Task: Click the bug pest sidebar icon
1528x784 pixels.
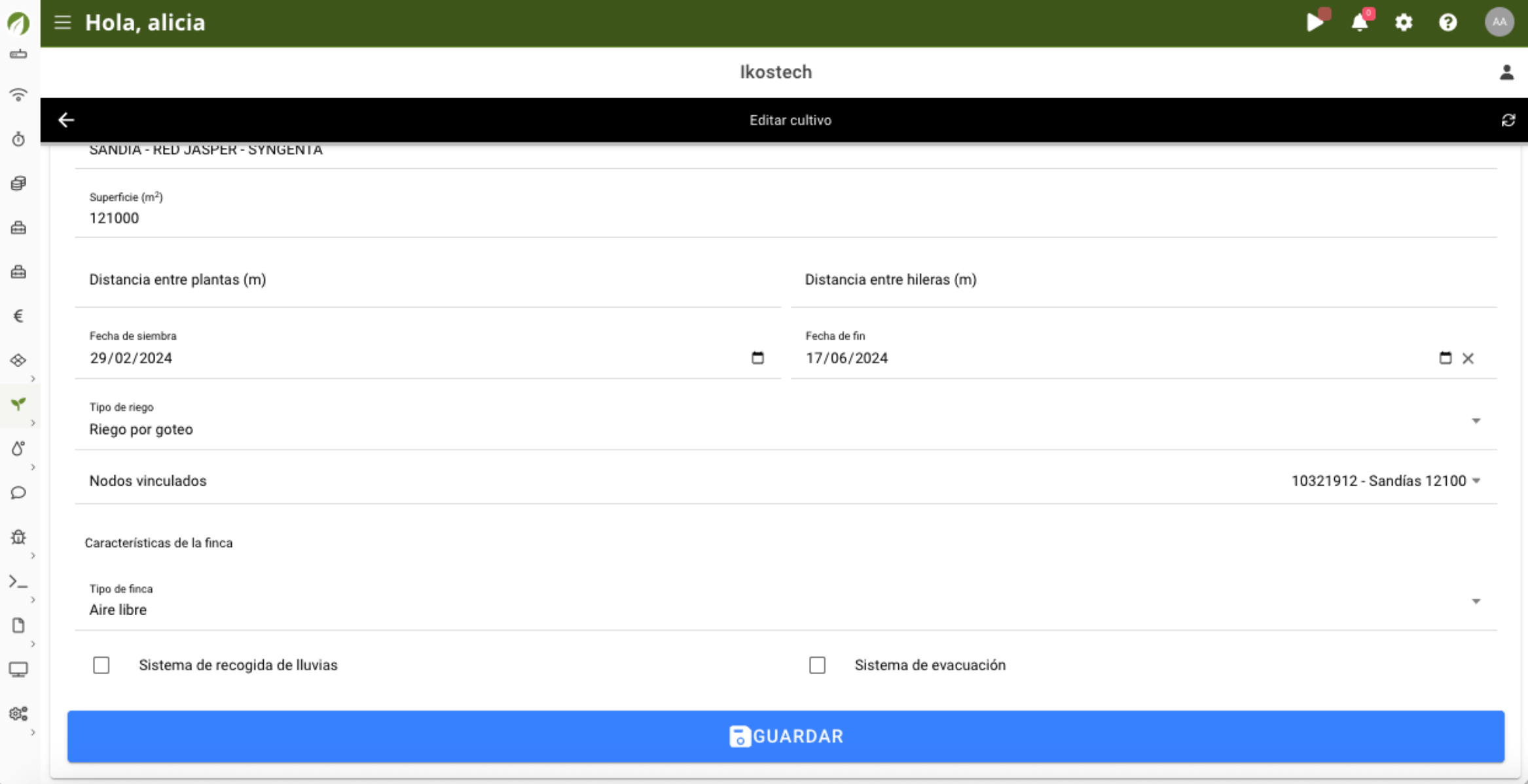Action: click(18, 537)
